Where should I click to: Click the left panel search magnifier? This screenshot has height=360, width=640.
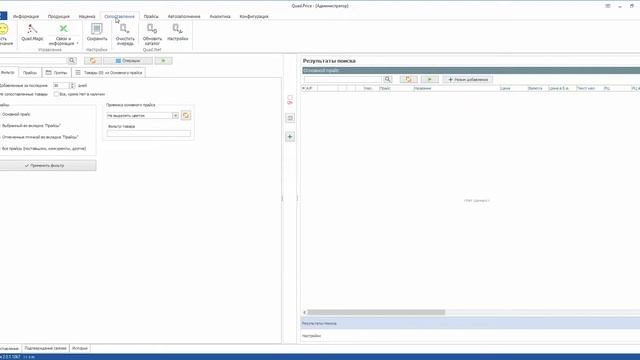coord(72,61)
